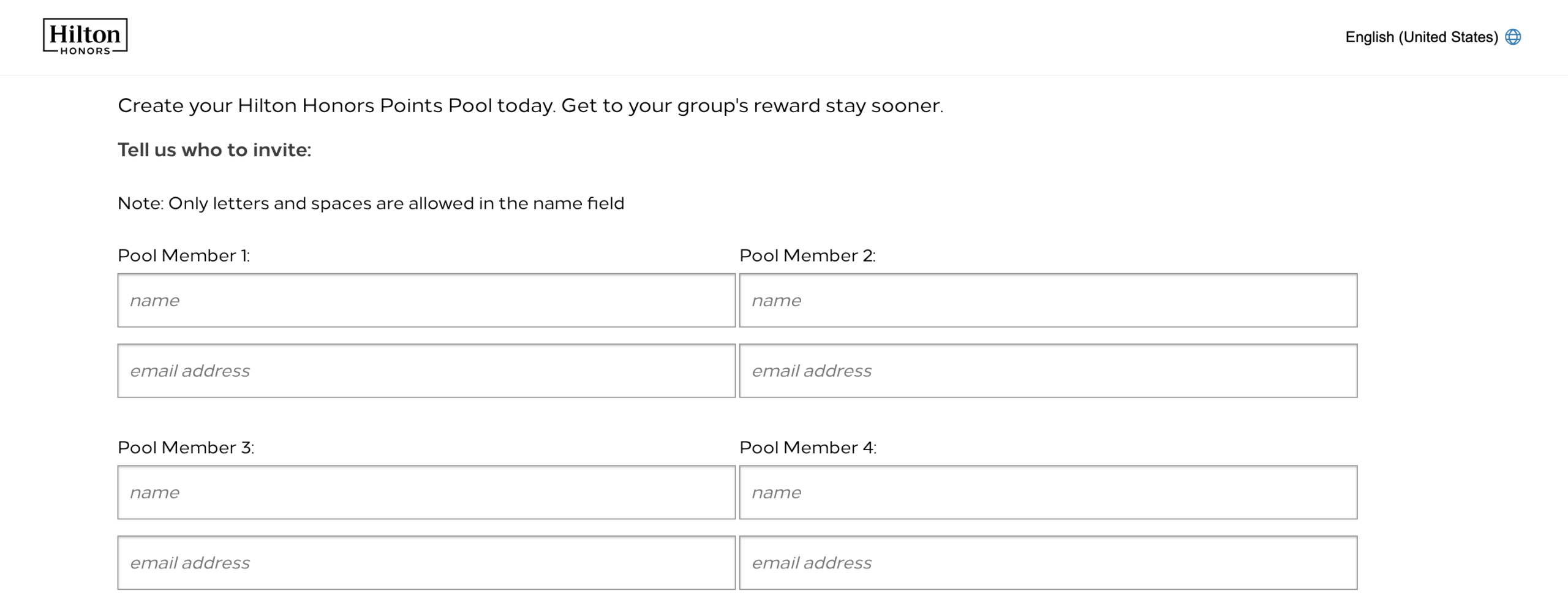Click the Tell us who to invite heading
Image resolution: width=1568 pixels, height=607 pixels.
tap(215, 149)
